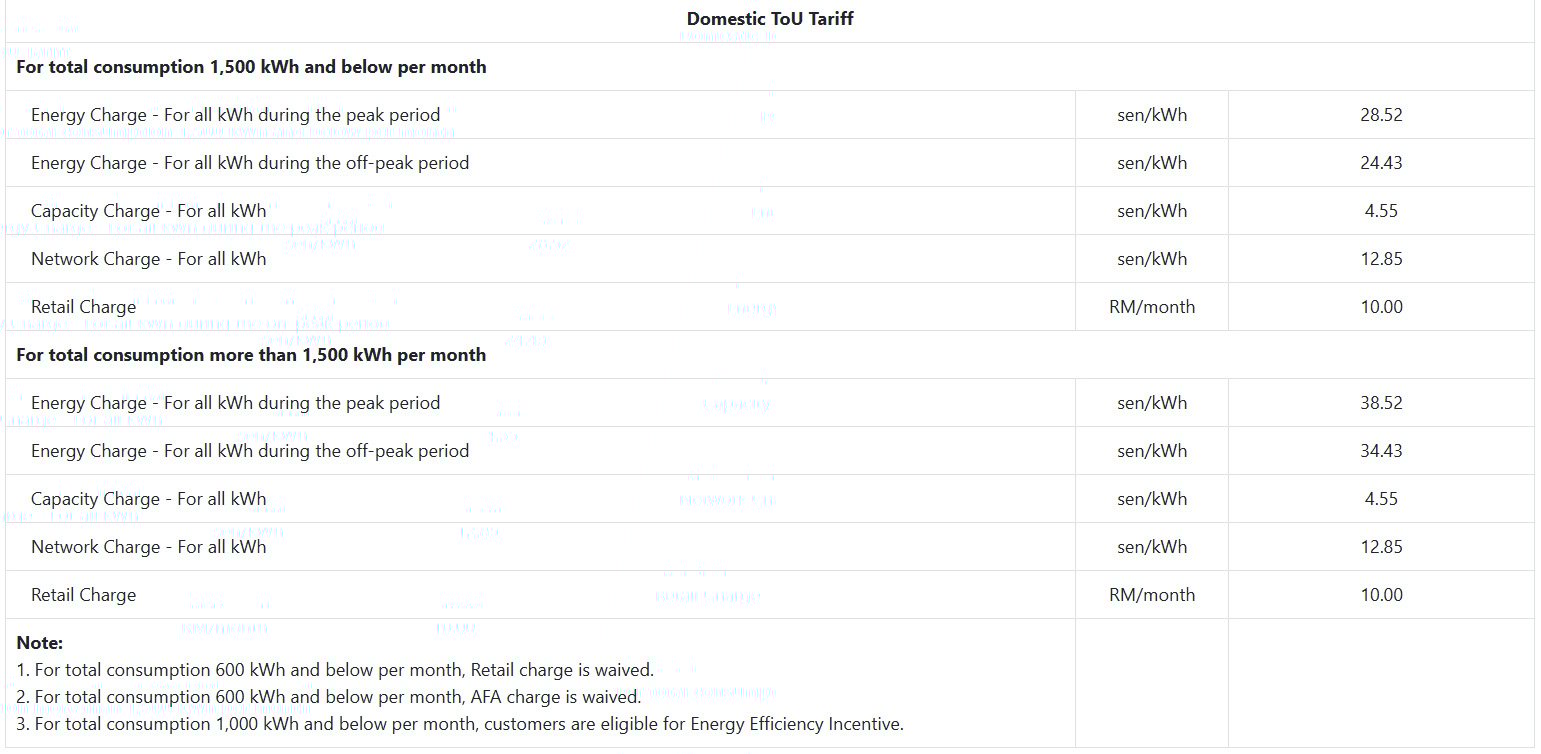The image size is (1541, 754).
Task: Click the off-peak period label beside 34.43
Action: pyautogui.click(x=249, y=451)
